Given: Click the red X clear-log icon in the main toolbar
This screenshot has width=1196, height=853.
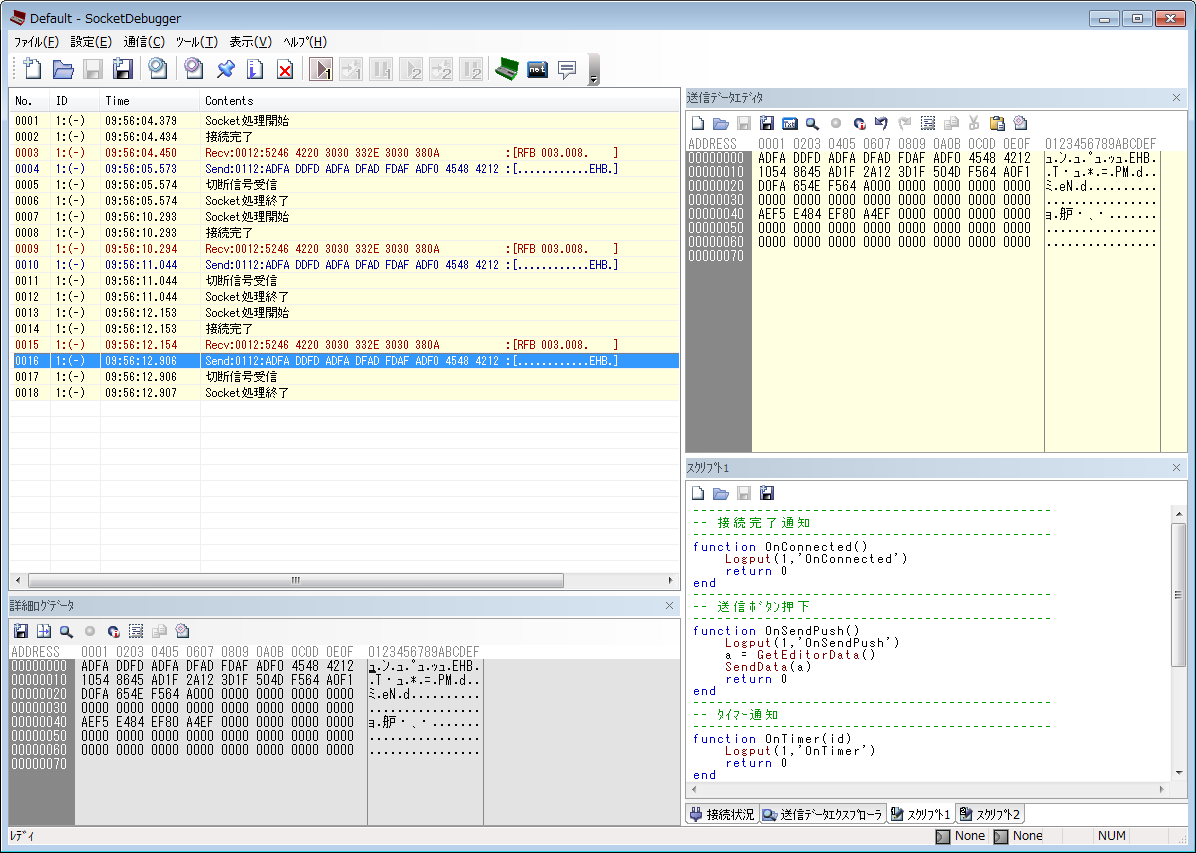Looking at the screenshot, I should 285,69.
